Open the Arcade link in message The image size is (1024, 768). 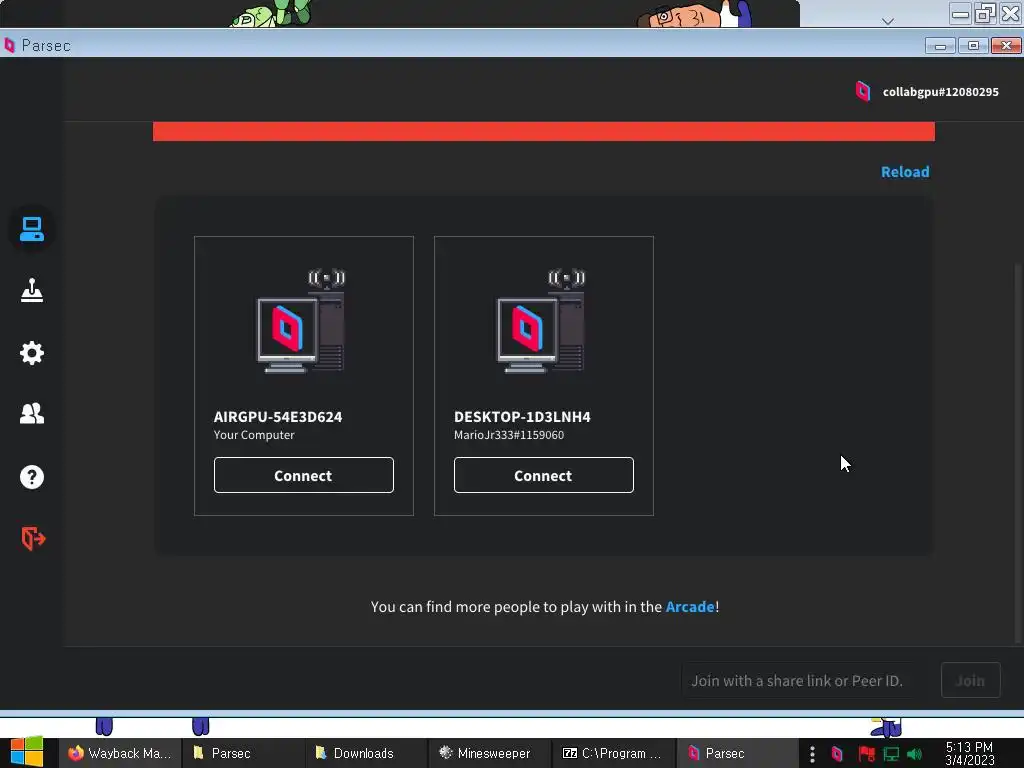[690, 607]
